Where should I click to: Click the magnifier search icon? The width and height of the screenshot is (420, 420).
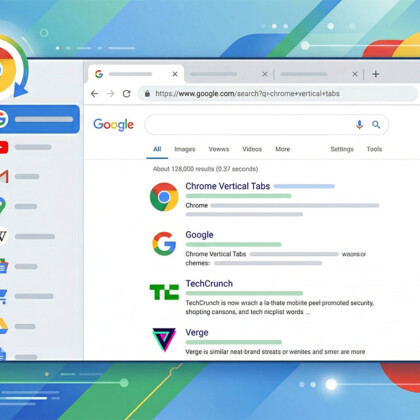coord(376,125)
